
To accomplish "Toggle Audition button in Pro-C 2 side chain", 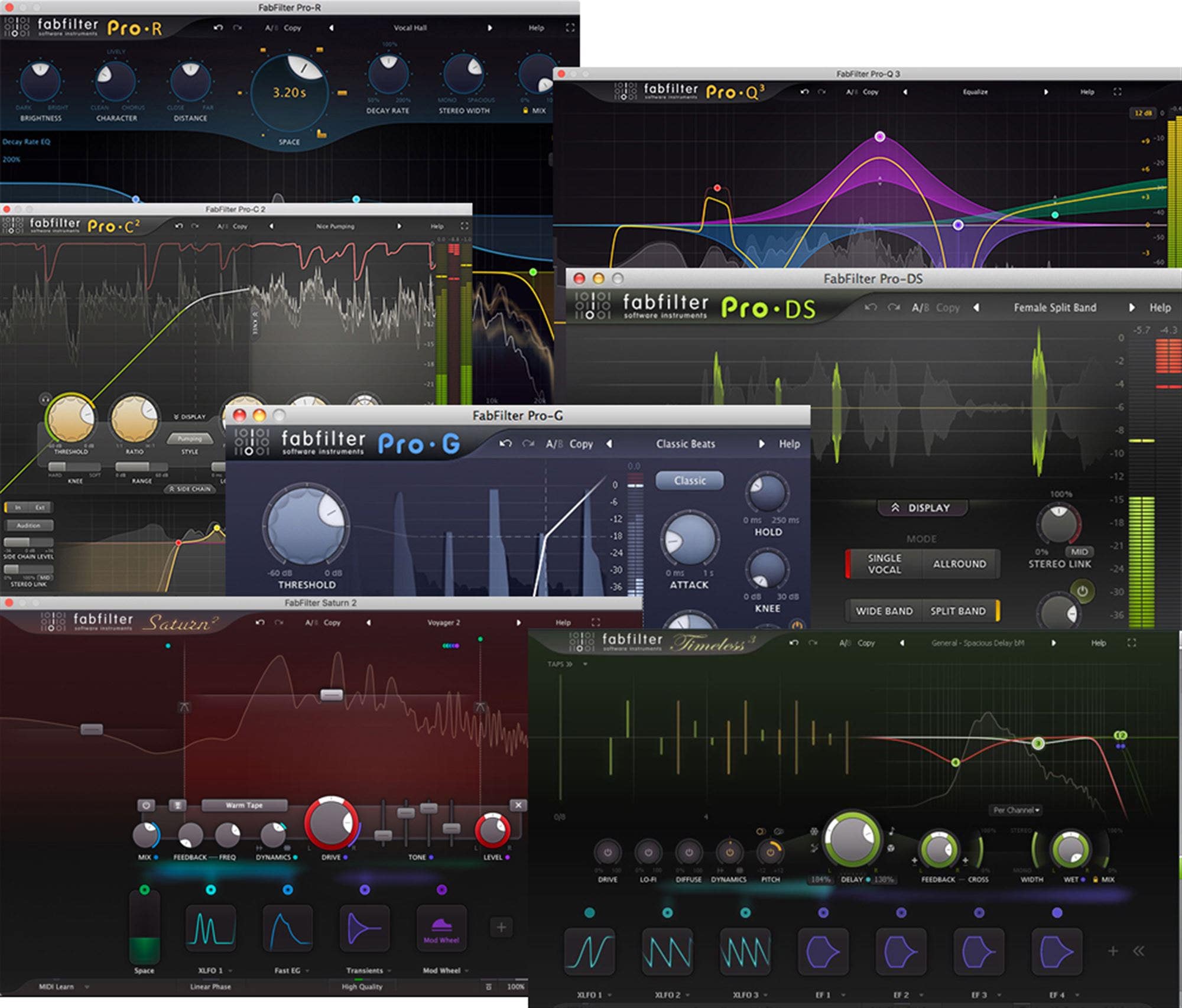I will point(28,525).
